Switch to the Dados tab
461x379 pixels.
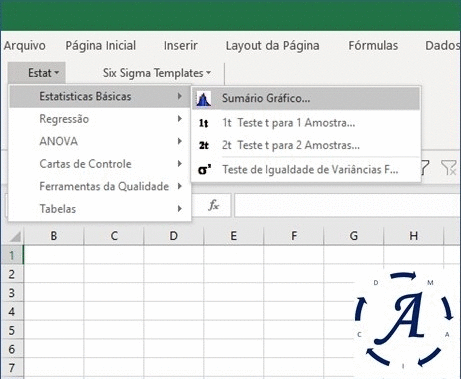pos(442,46)
